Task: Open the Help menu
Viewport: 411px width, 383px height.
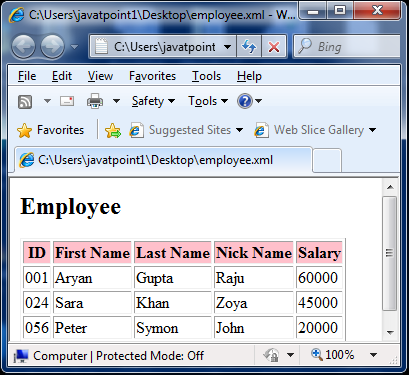Action: [x=249, y=76]
